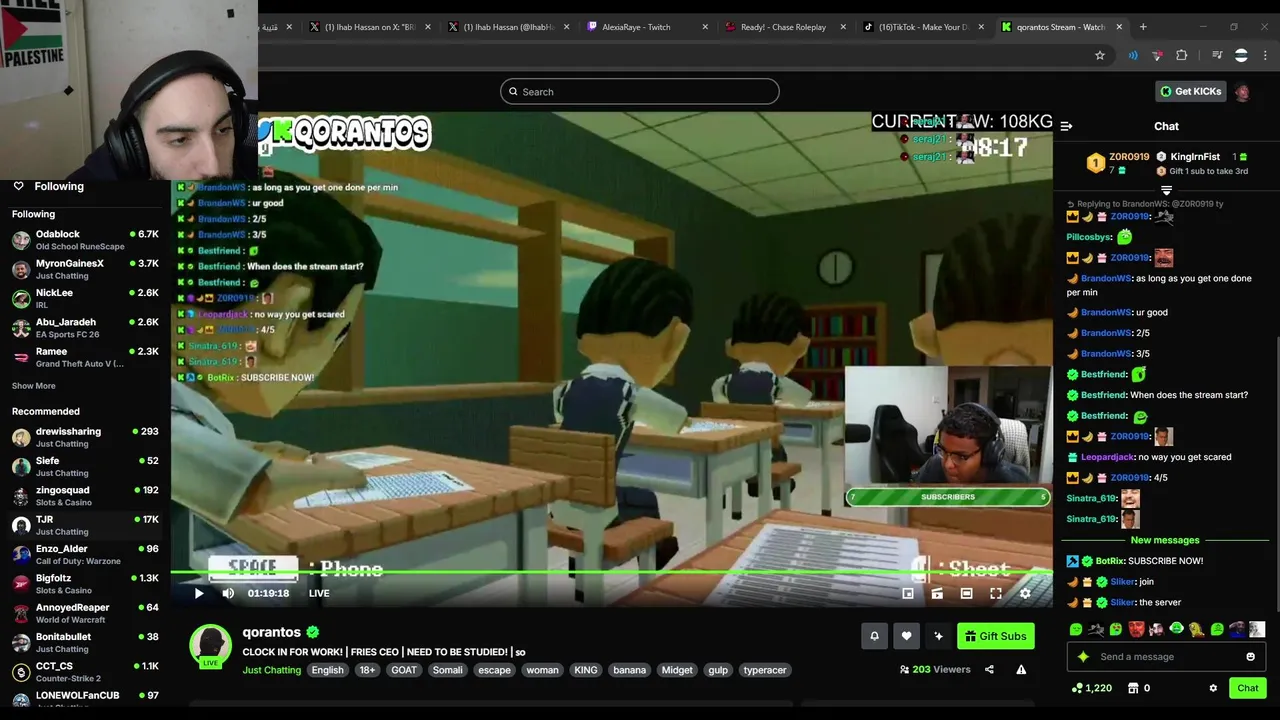
Task: Open emoji picker in message box
Action: [1250, 657]
